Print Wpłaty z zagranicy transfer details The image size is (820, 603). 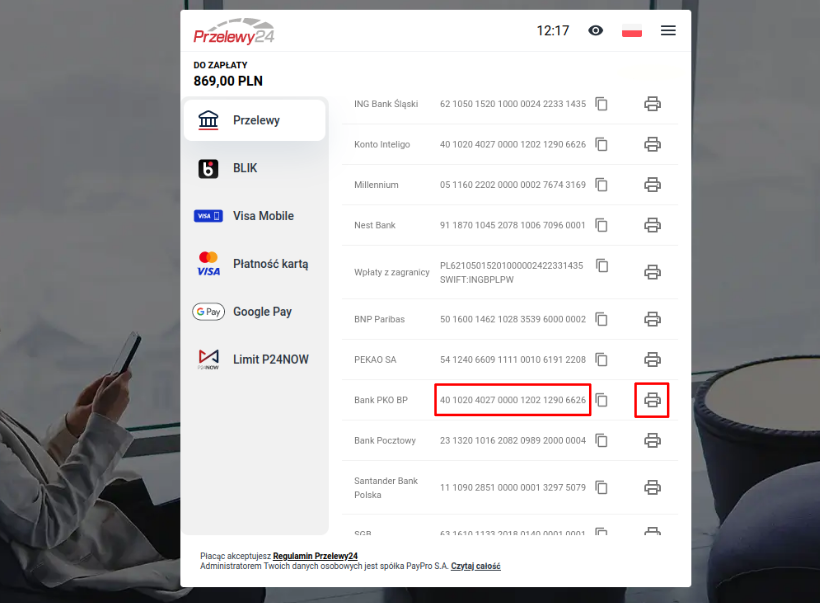click(x=652, y=272)
